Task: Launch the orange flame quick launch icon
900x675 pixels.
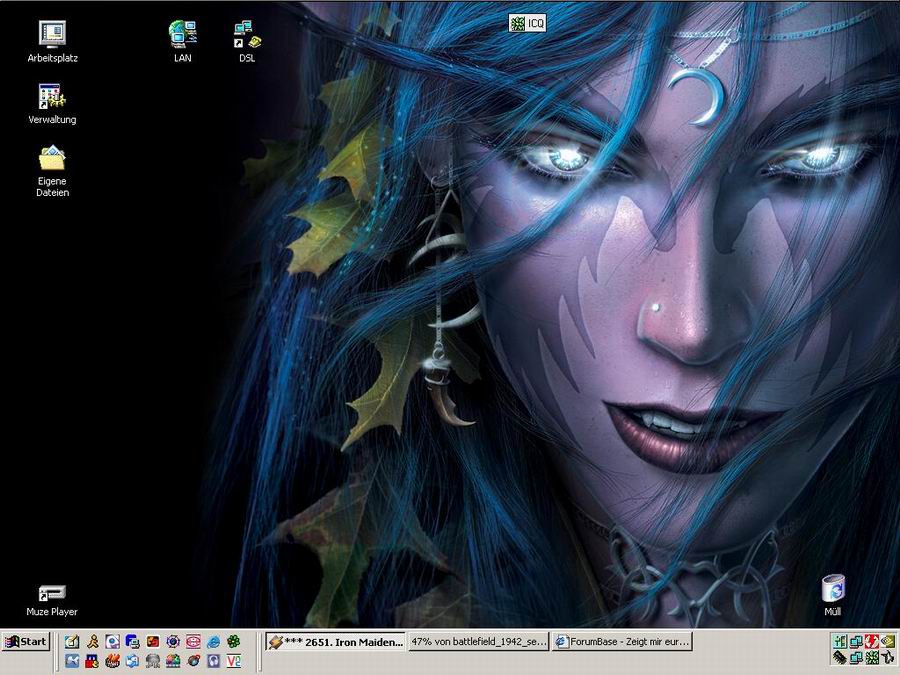Action: 112,661
